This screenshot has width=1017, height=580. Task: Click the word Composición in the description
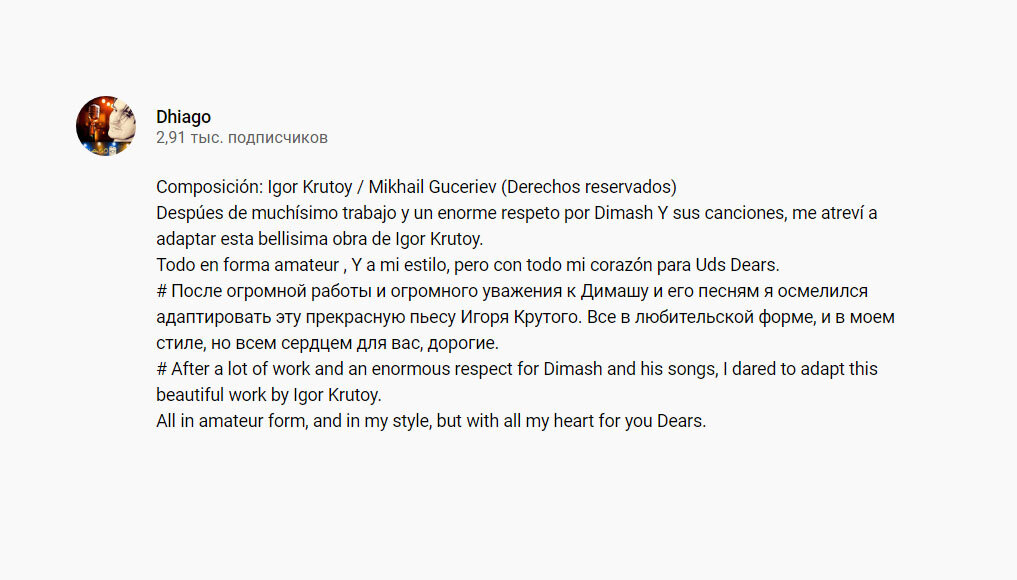click(x=209, y=187)
